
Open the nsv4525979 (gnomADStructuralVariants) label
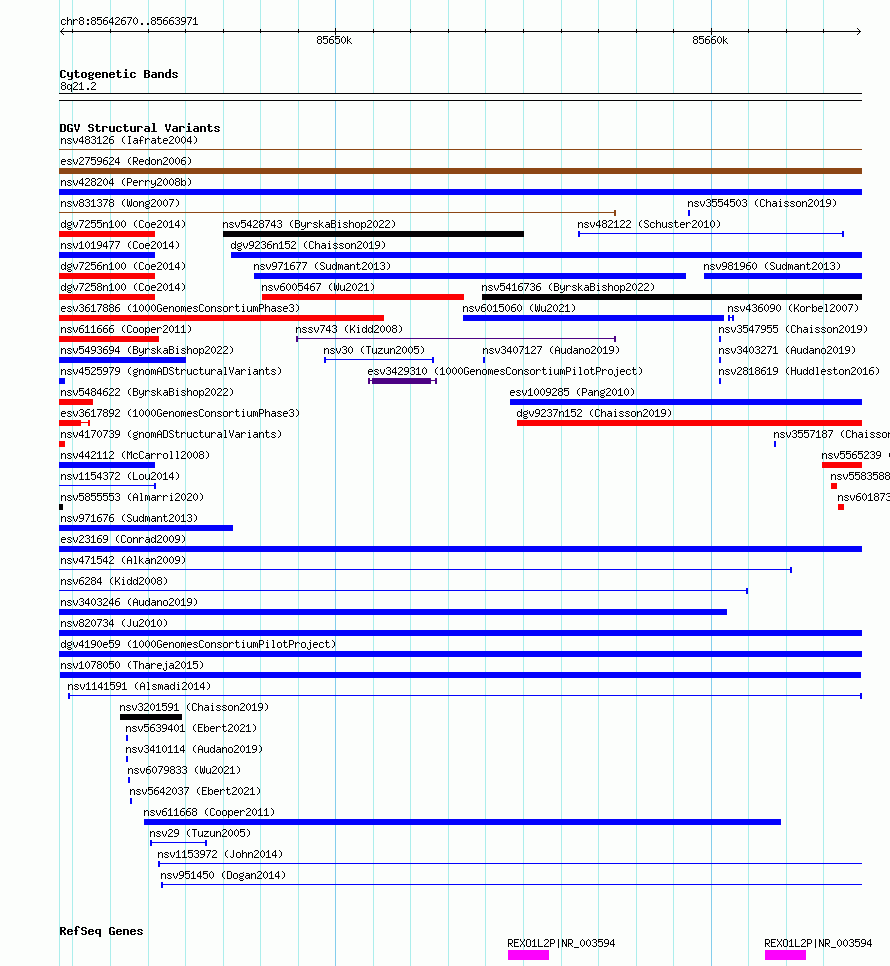[x=171, y=371]
